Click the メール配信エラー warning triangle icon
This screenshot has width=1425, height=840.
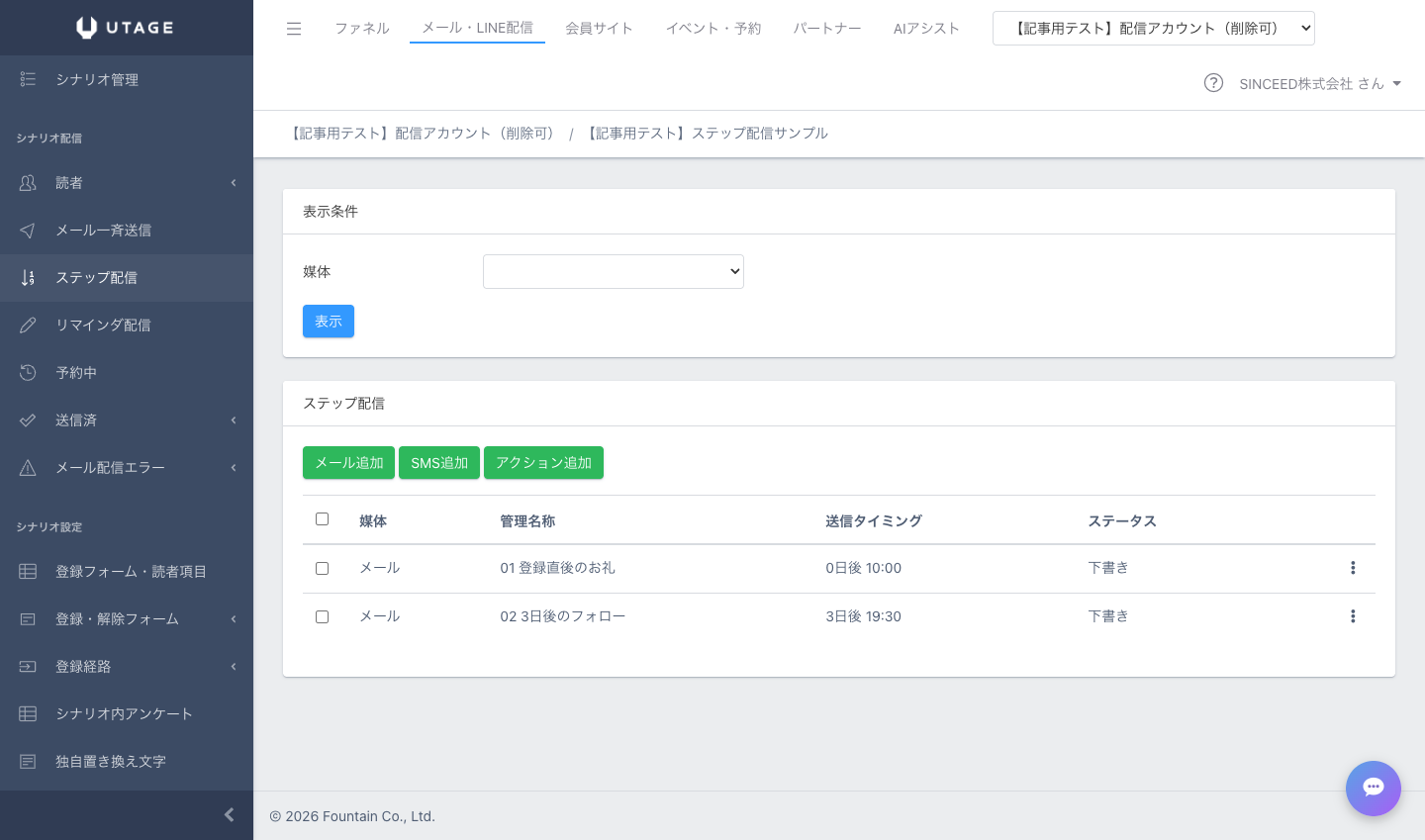[28, 468]
